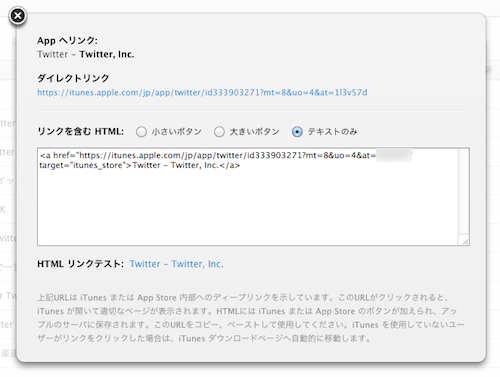
Task: Click the text area vertical scrollbar
Action: pos(464,192)
